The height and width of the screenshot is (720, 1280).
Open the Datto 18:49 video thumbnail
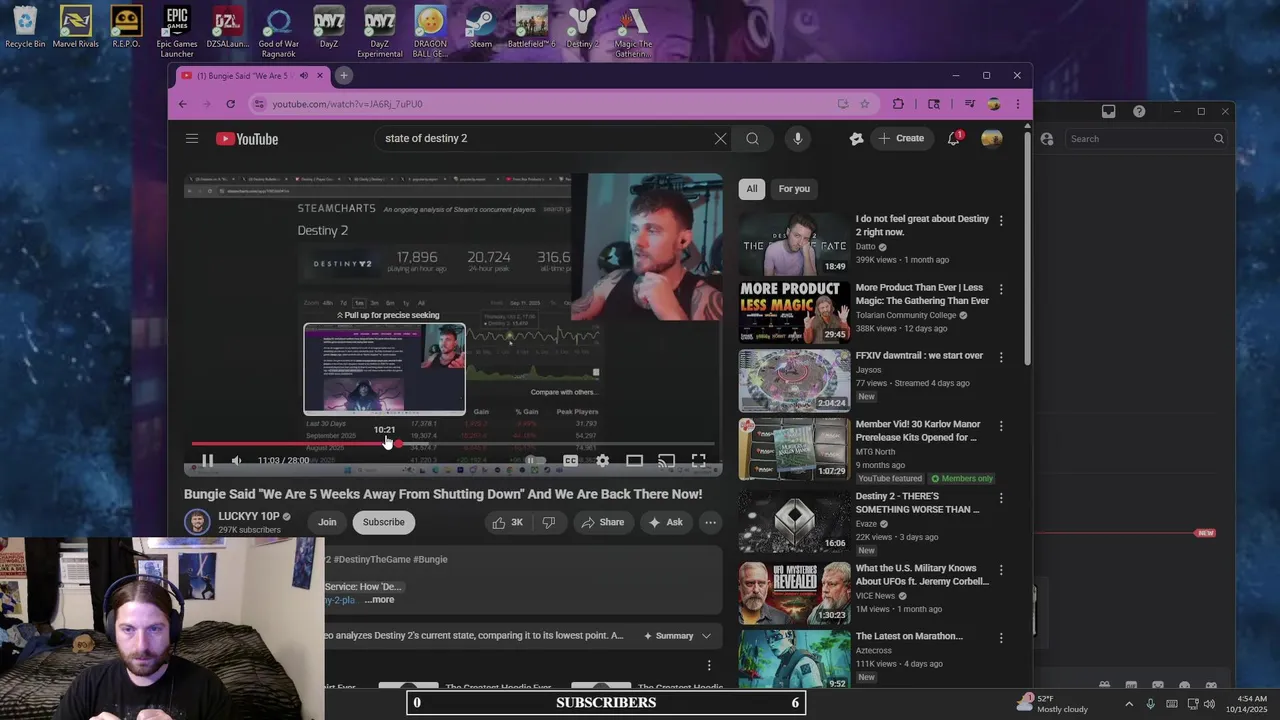(x=794, y=243)
